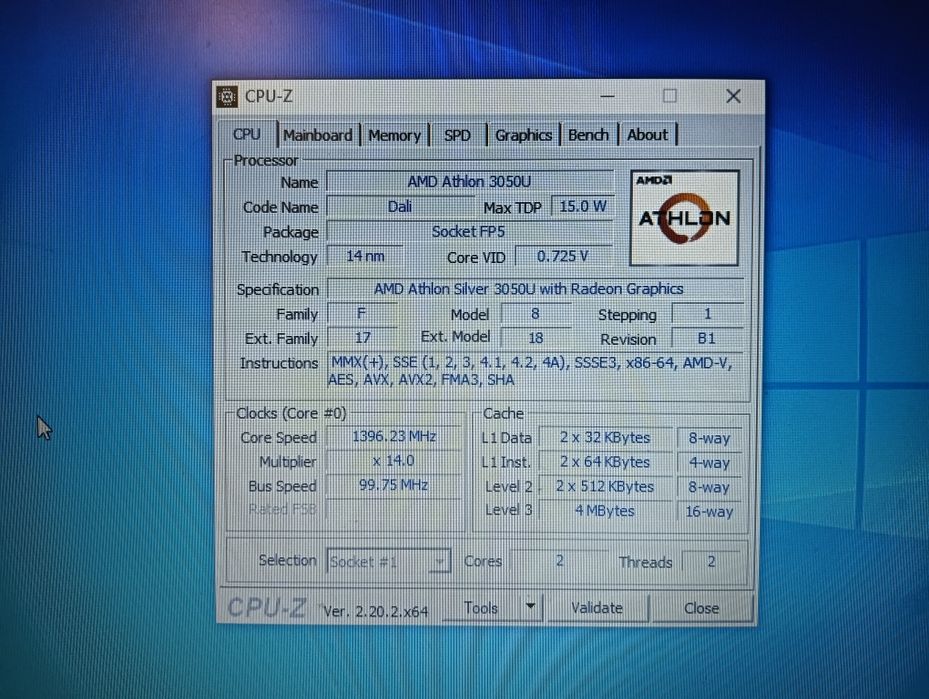Open the Socket #1 selection dropdown
The height and width of the screenshot is (699, 929).
[389, 561]
